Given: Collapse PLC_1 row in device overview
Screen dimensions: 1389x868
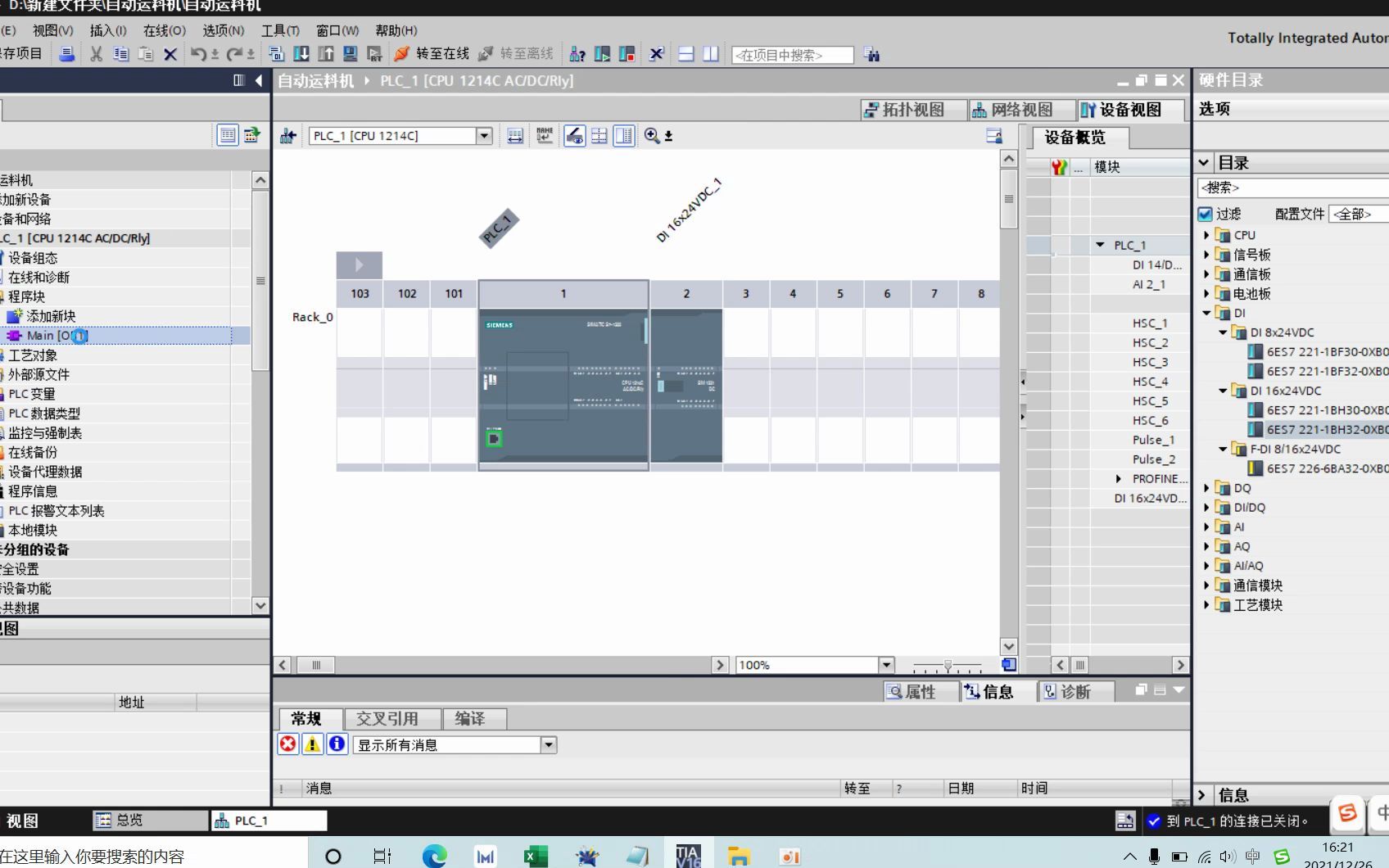Looking at the screenshot, I should click(x=1100, y=245).
